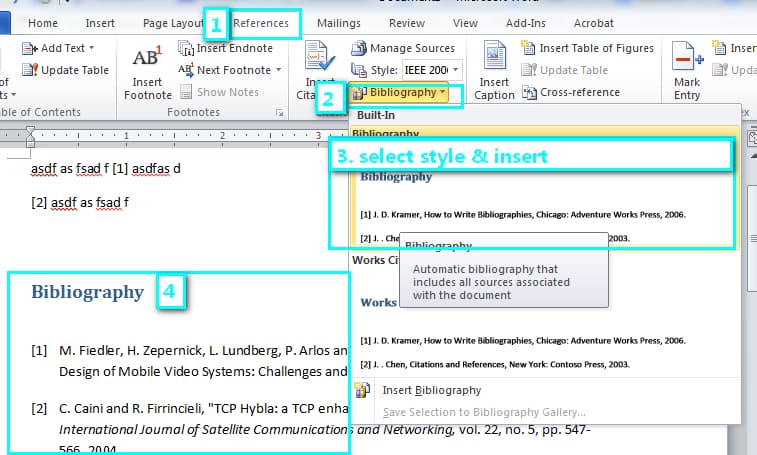Screen dimensions: 757x455
Task: Click Insert Table of Figures
Action: 588,48
